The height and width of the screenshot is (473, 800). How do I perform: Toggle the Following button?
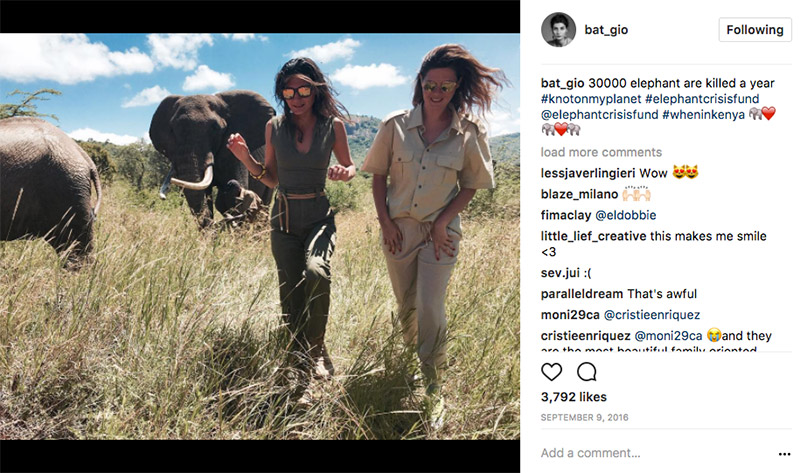[754, 30]
